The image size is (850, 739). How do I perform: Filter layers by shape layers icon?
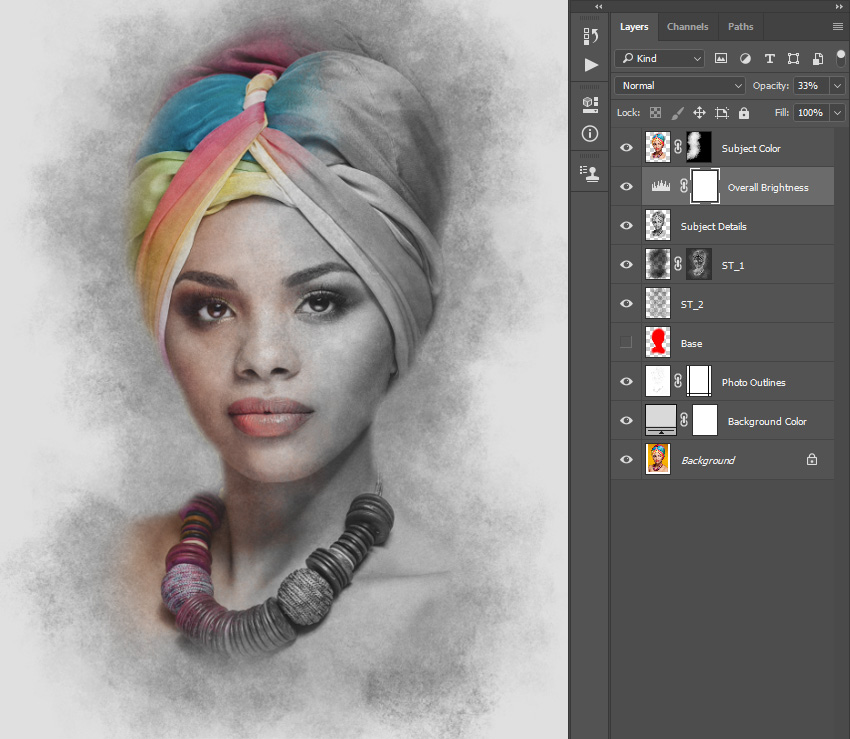click(793, 59)
